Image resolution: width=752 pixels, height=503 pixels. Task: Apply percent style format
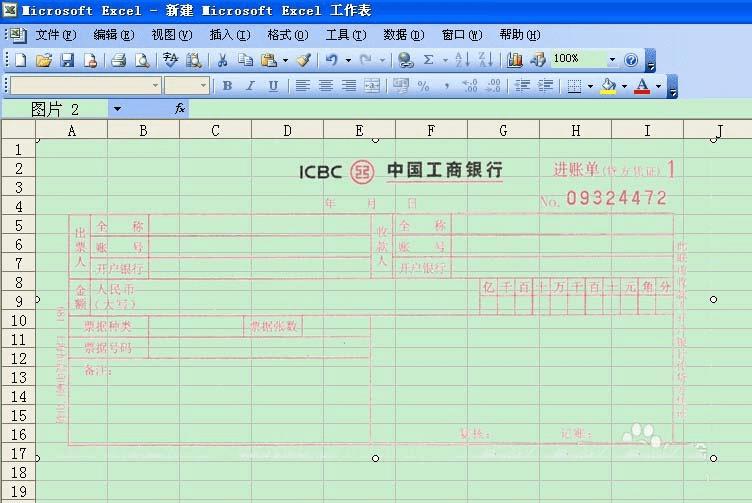tap(423, 86)
